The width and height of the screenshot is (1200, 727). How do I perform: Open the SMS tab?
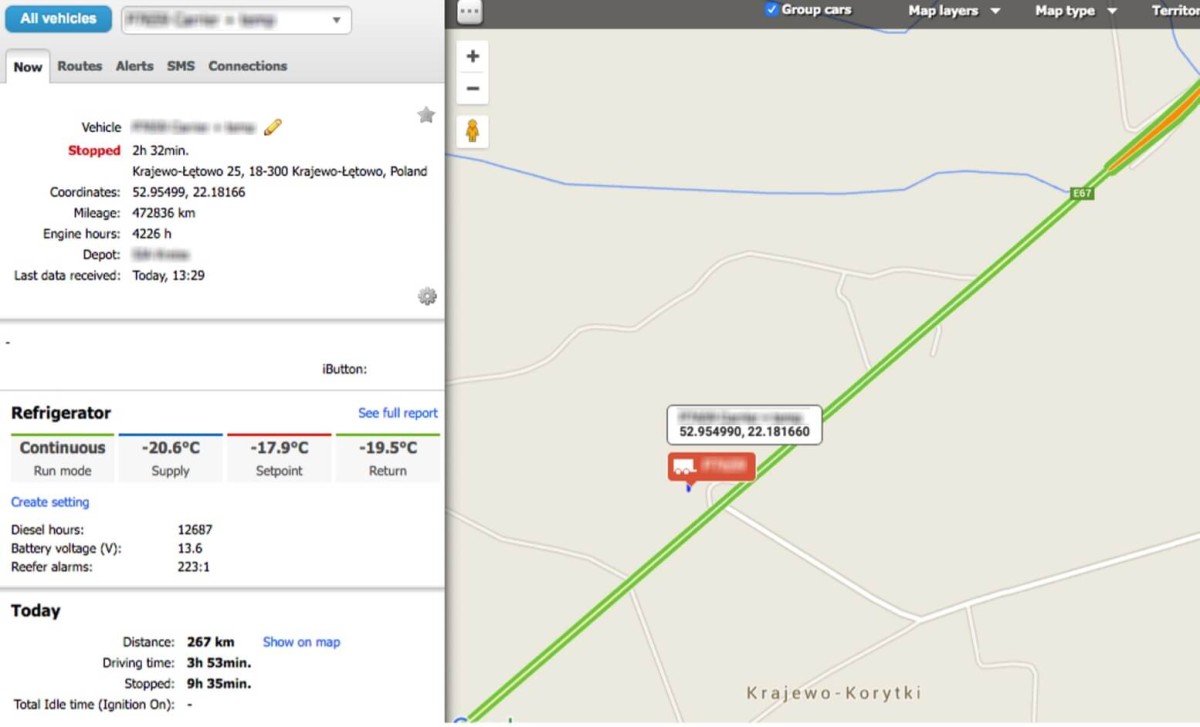tap(181, 66)
